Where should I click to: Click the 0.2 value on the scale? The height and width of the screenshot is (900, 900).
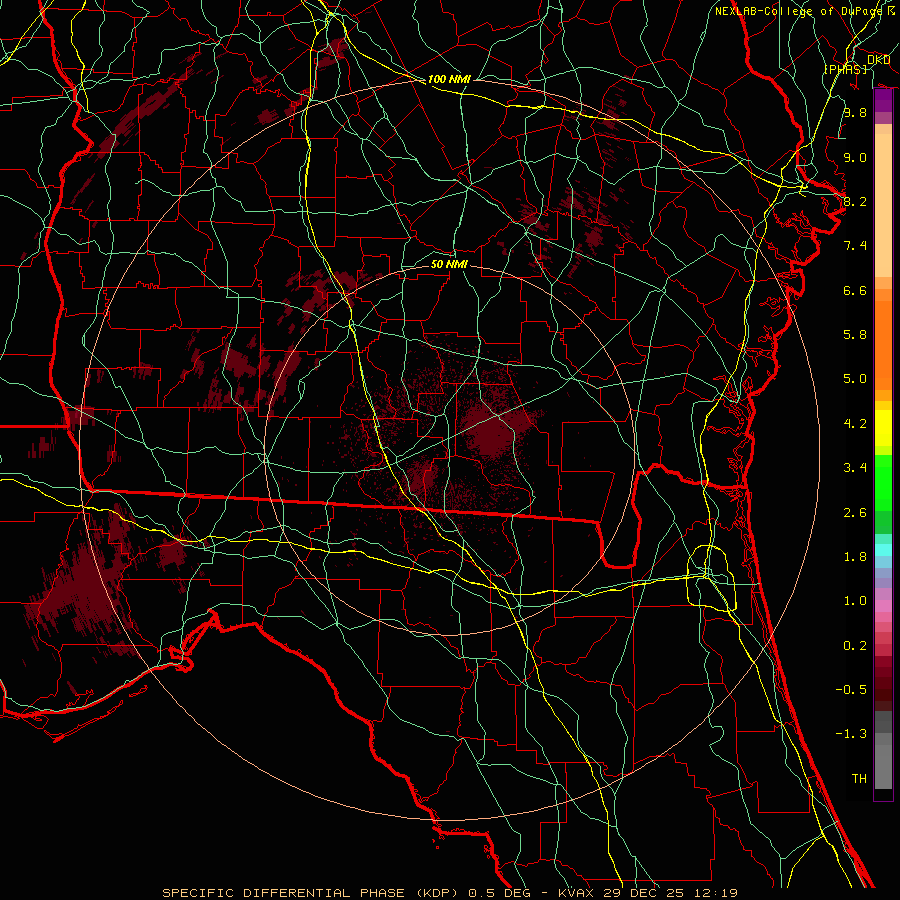pos(855,646)
